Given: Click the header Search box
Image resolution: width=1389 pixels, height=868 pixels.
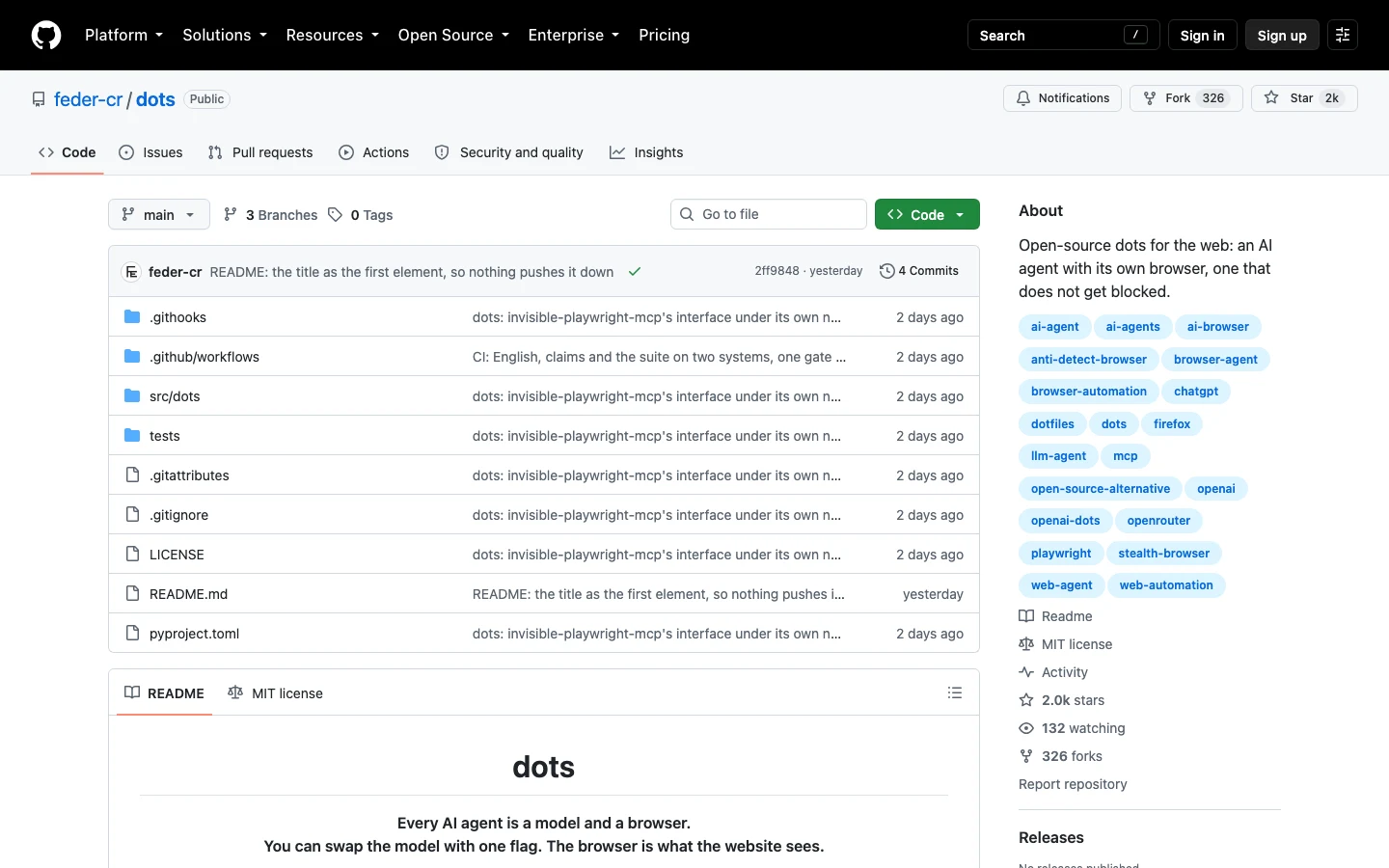Looking at the screenshot, I should pos(1063,35).
